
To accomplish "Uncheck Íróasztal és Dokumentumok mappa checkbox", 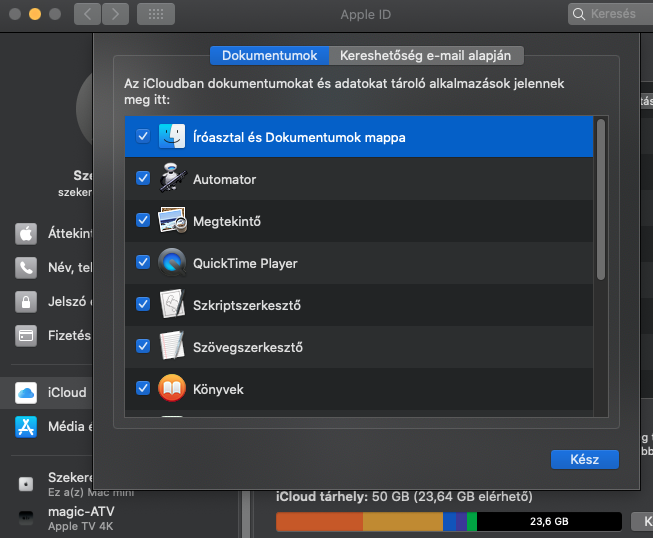I will pos(143,136).
